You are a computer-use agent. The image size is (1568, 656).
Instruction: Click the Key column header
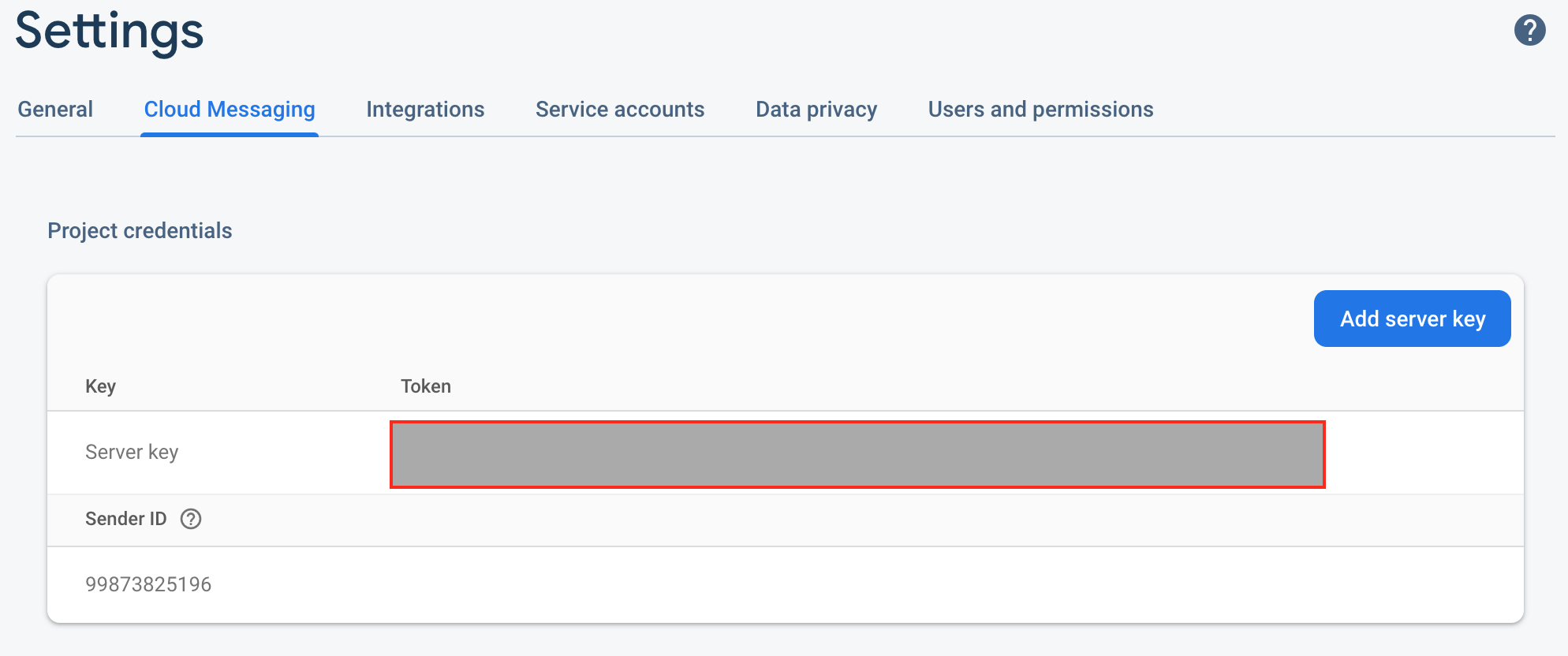[x=100, y=386]
